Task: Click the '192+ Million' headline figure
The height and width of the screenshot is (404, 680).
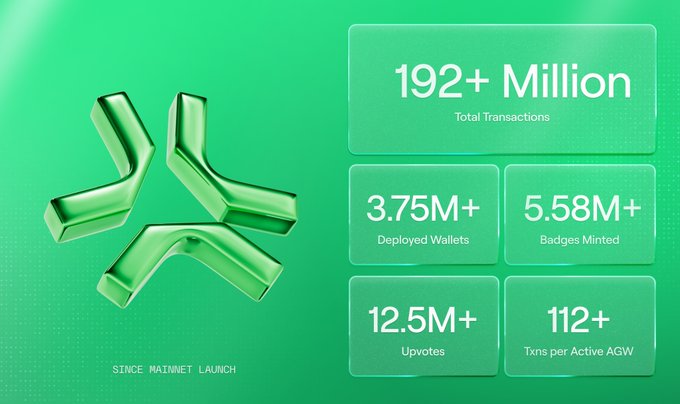Action: coord(513,81)
